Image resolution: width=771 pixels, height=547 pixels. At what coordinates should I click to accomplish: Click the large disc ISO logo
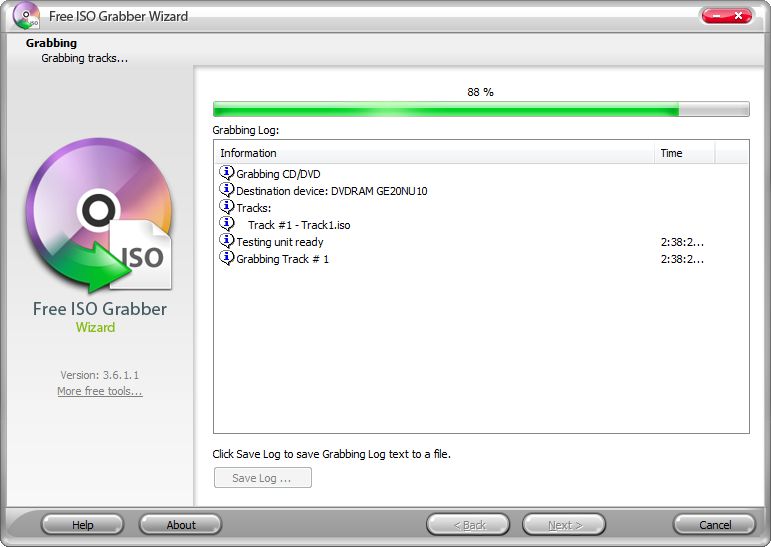(x=100, y=215)
